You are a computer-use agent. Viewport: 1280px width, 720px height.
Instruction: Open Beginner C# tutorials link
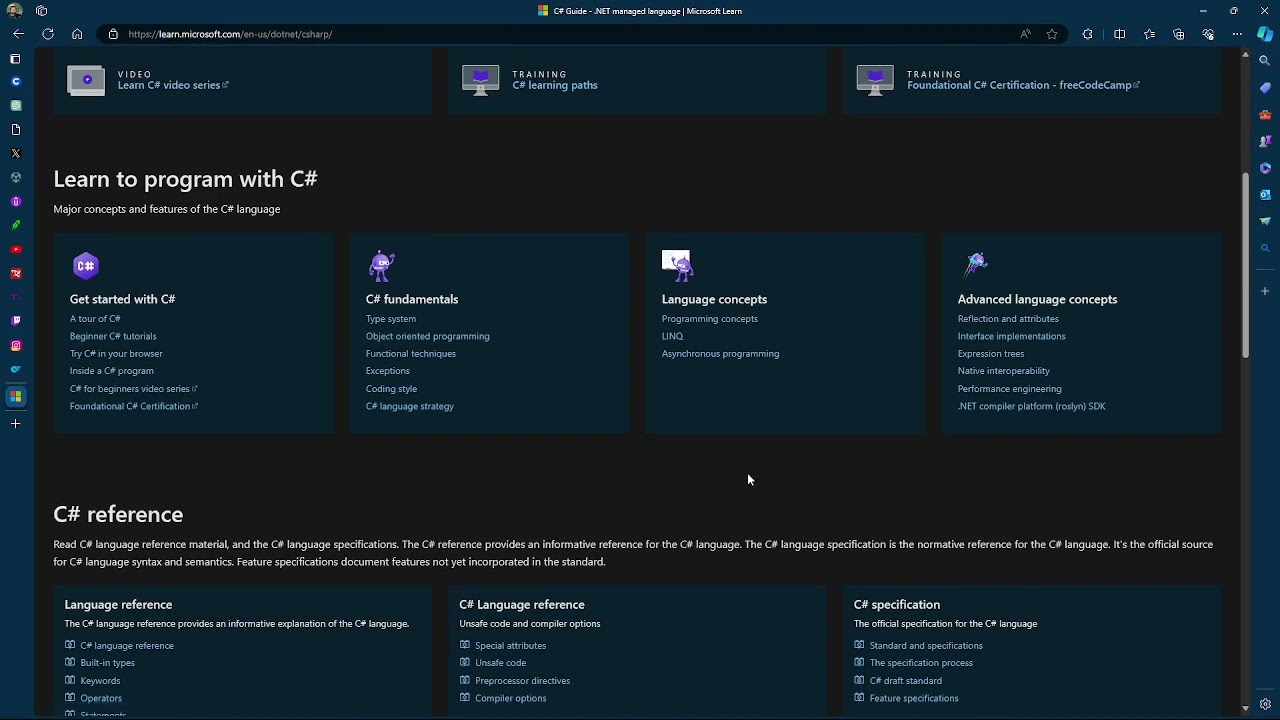pyautogui.click(x=113, y=336)
